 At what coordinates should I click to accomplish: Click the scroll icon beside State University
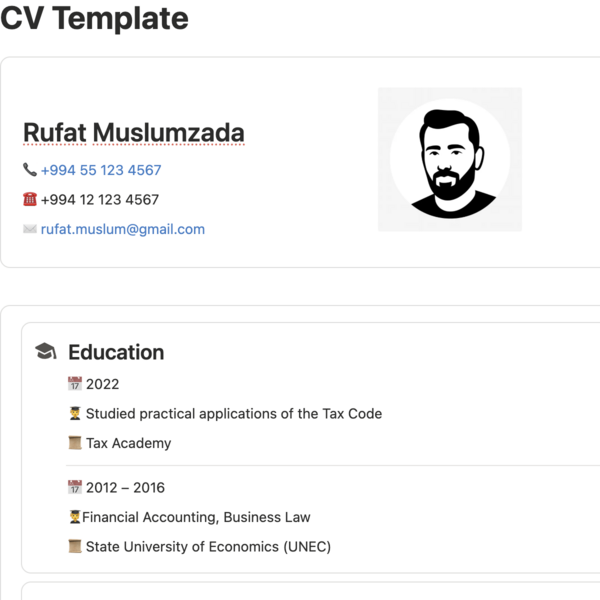(x=74, y=547)
